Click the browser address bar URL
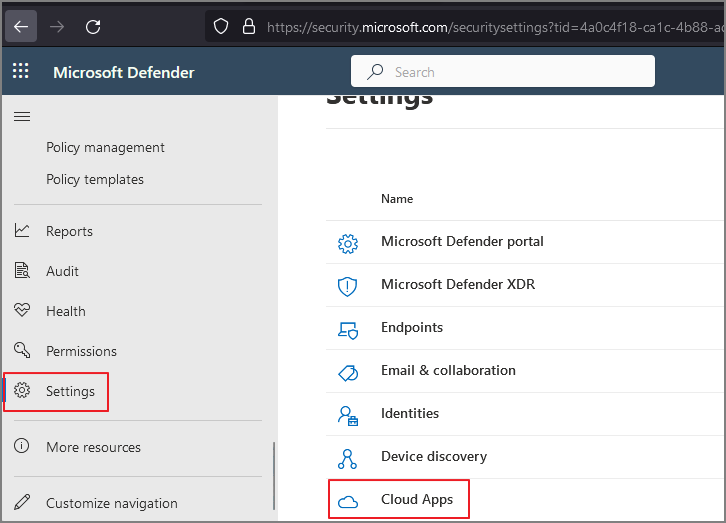Viewport: 726px width, 523px height. [x=495, y=27]
